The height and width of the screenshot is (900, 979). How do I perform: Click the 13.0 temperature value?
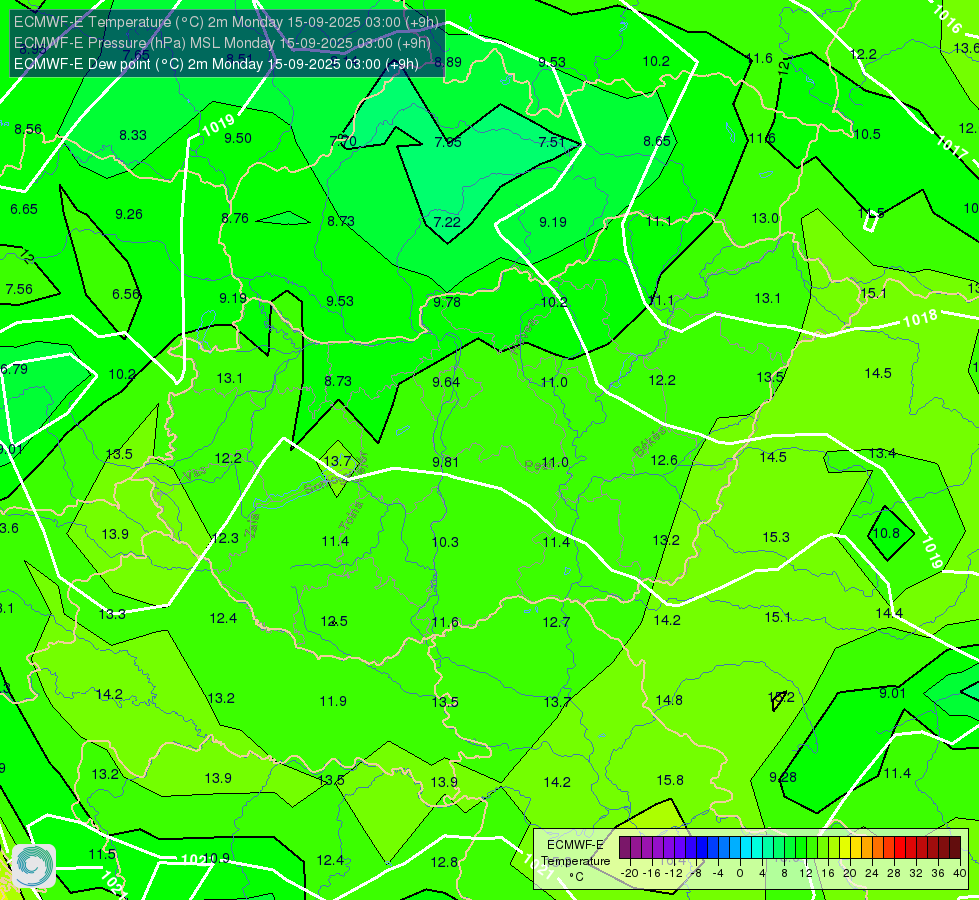(765, 218)
